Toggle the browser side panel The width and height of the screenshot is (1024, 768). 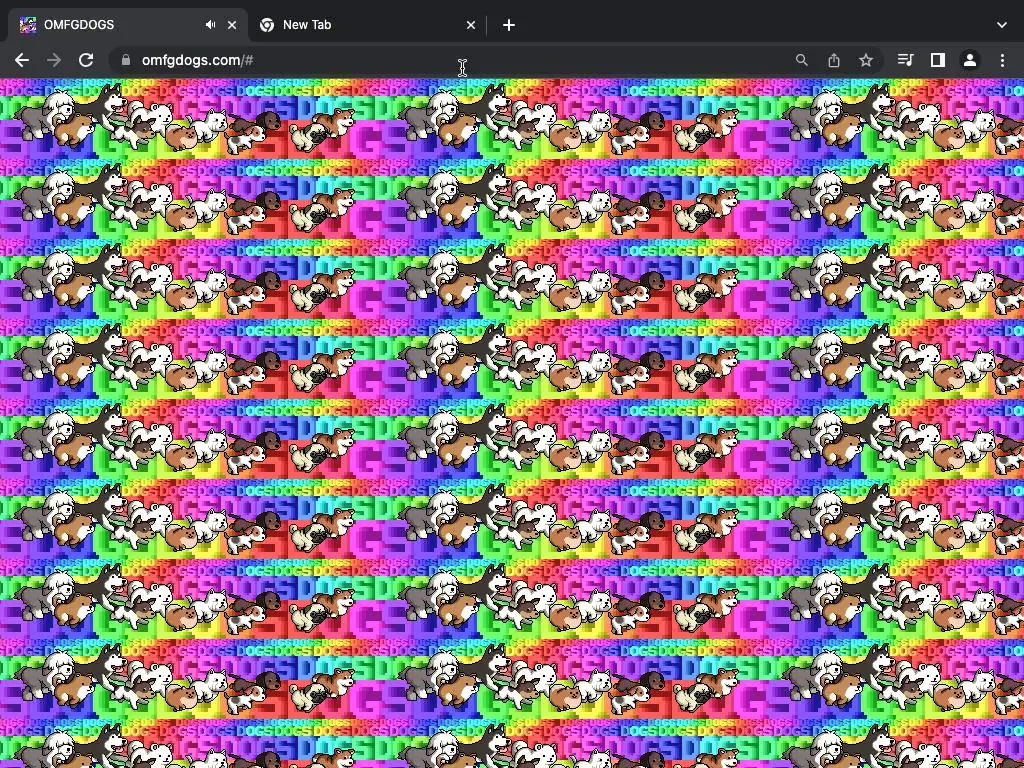pos(938,60)
